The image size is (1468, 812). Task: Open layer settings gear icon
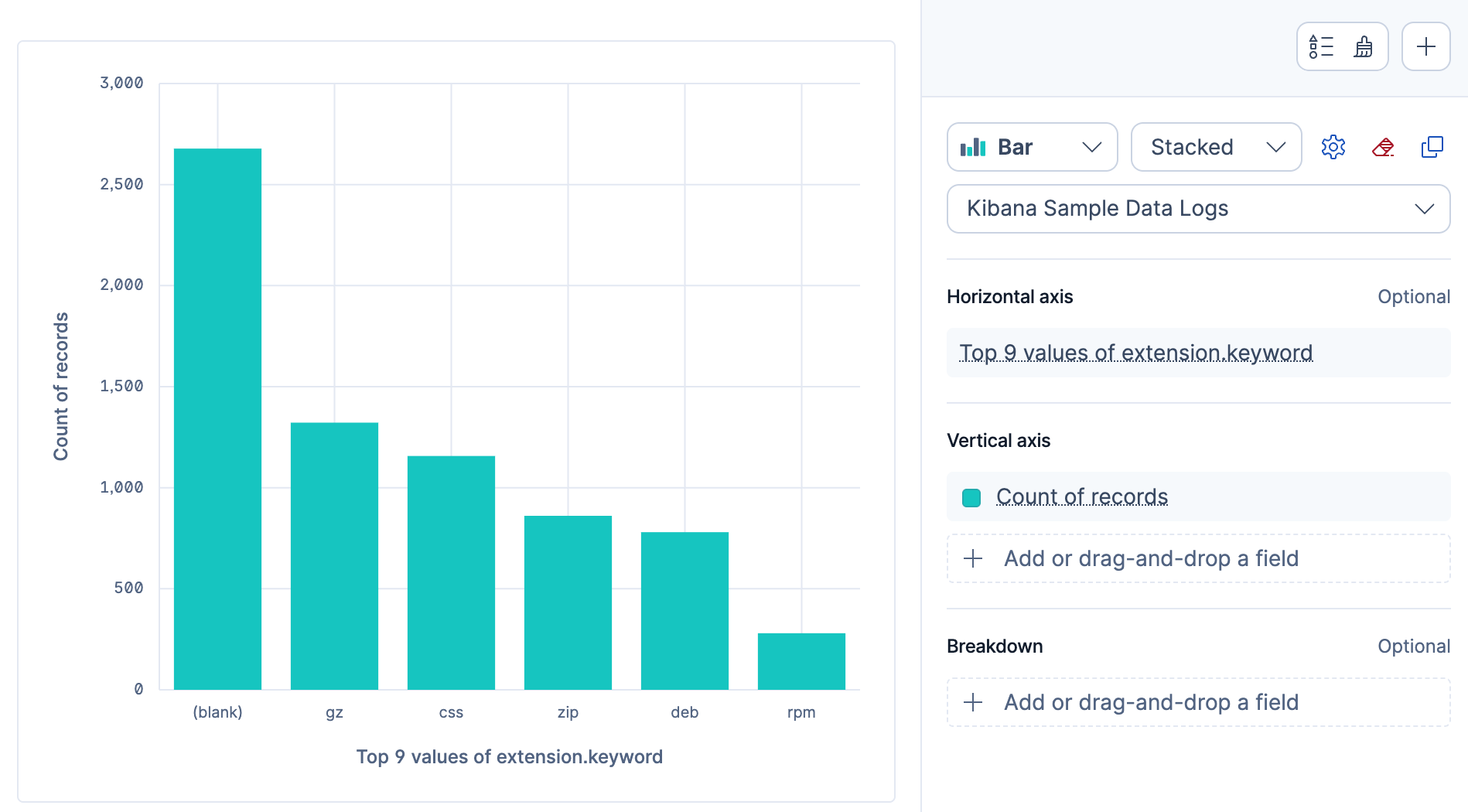tap(1333, 147)
